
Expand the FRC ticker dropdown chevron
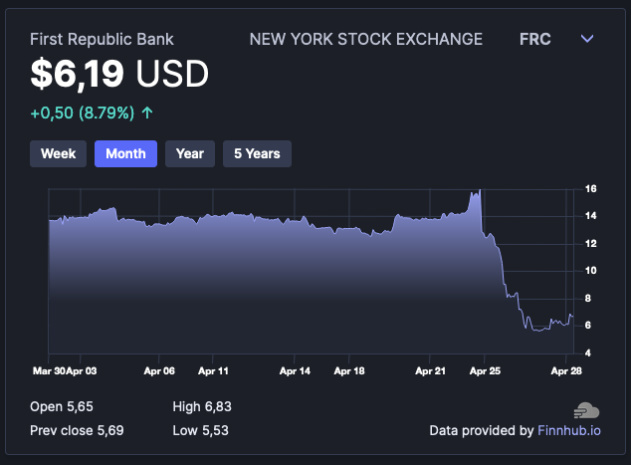(587, 39)
